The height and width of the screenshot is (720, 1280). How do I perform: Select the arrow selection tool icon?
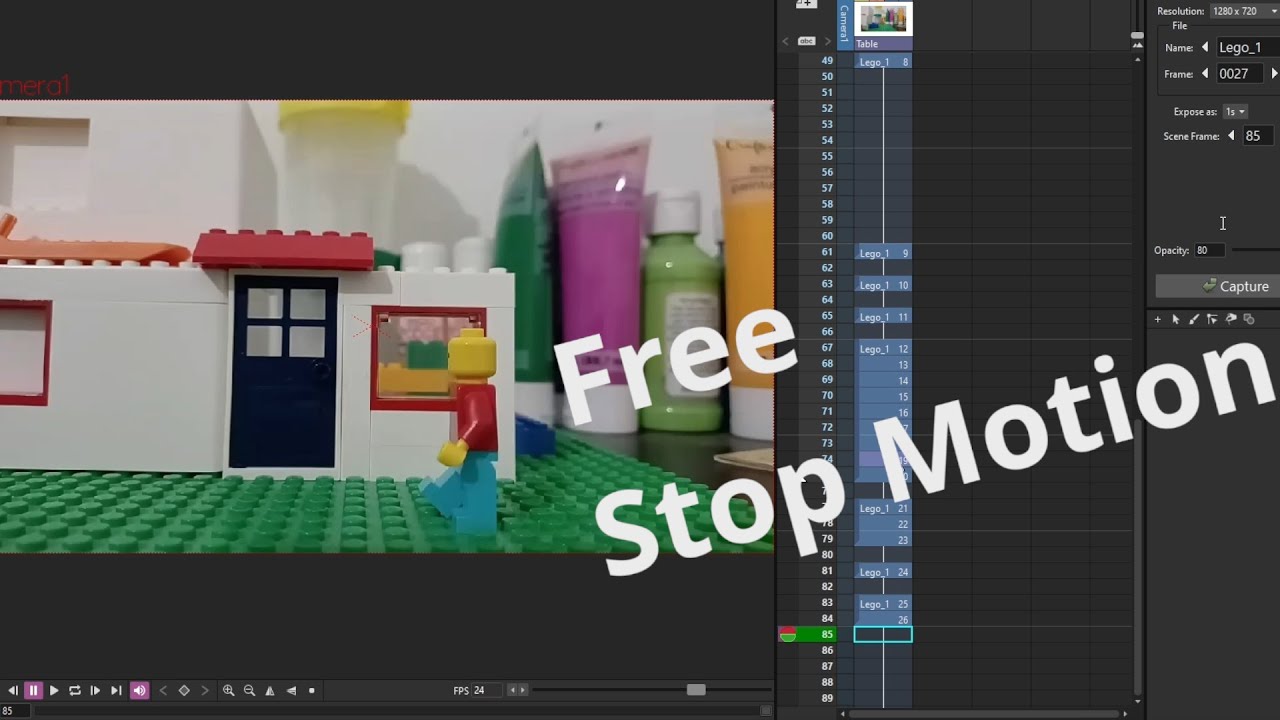(1176, 319)
